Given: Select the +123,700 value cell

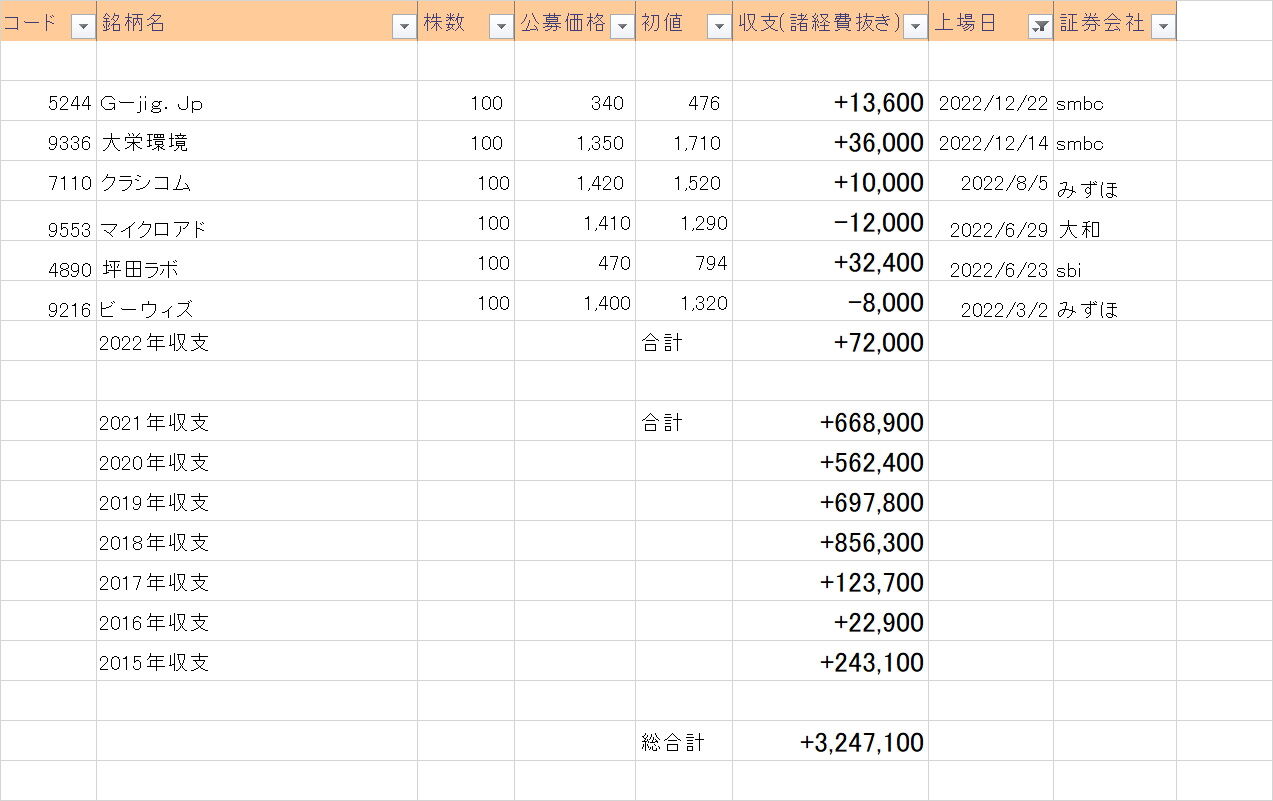Looking at the screenshot, I should coord(830,581).
